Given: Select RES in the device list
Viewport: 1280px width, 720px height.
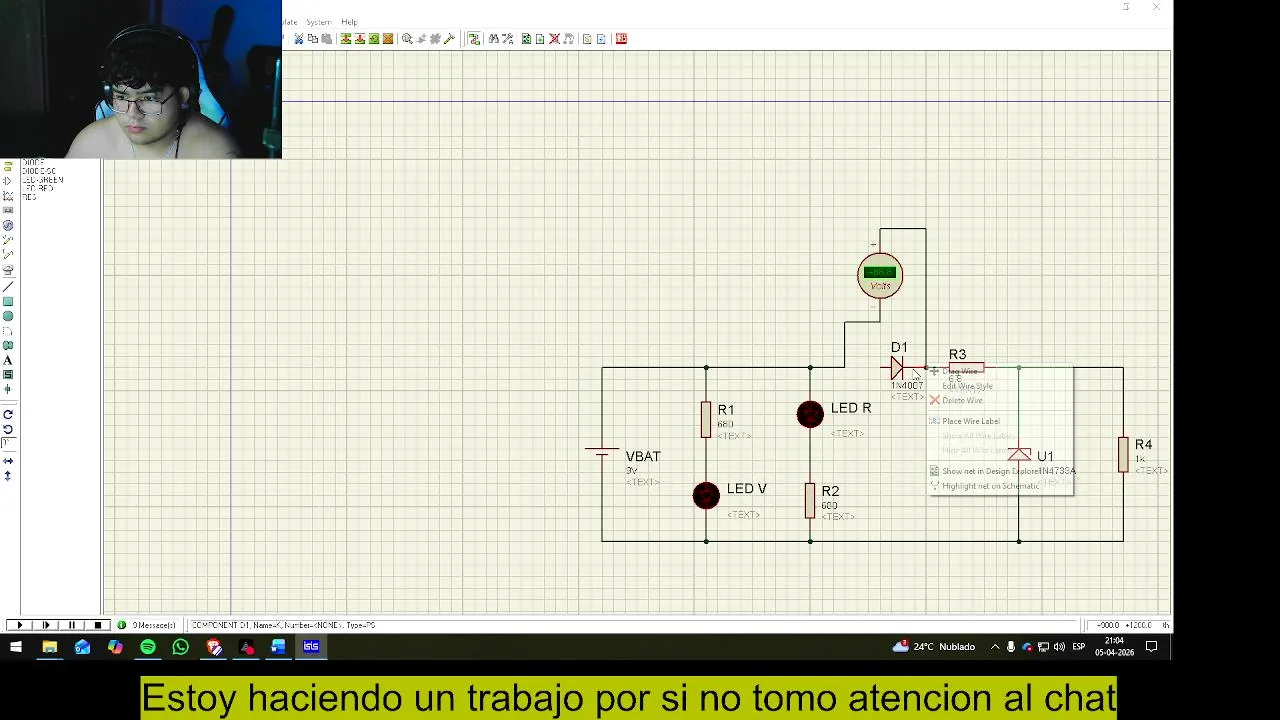Looking at the screenshot, I should tap(29, 197).
